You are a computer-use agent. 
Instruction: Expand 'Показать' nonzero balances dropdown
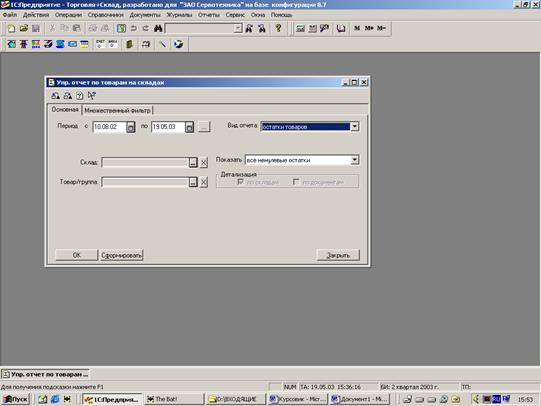354,160
